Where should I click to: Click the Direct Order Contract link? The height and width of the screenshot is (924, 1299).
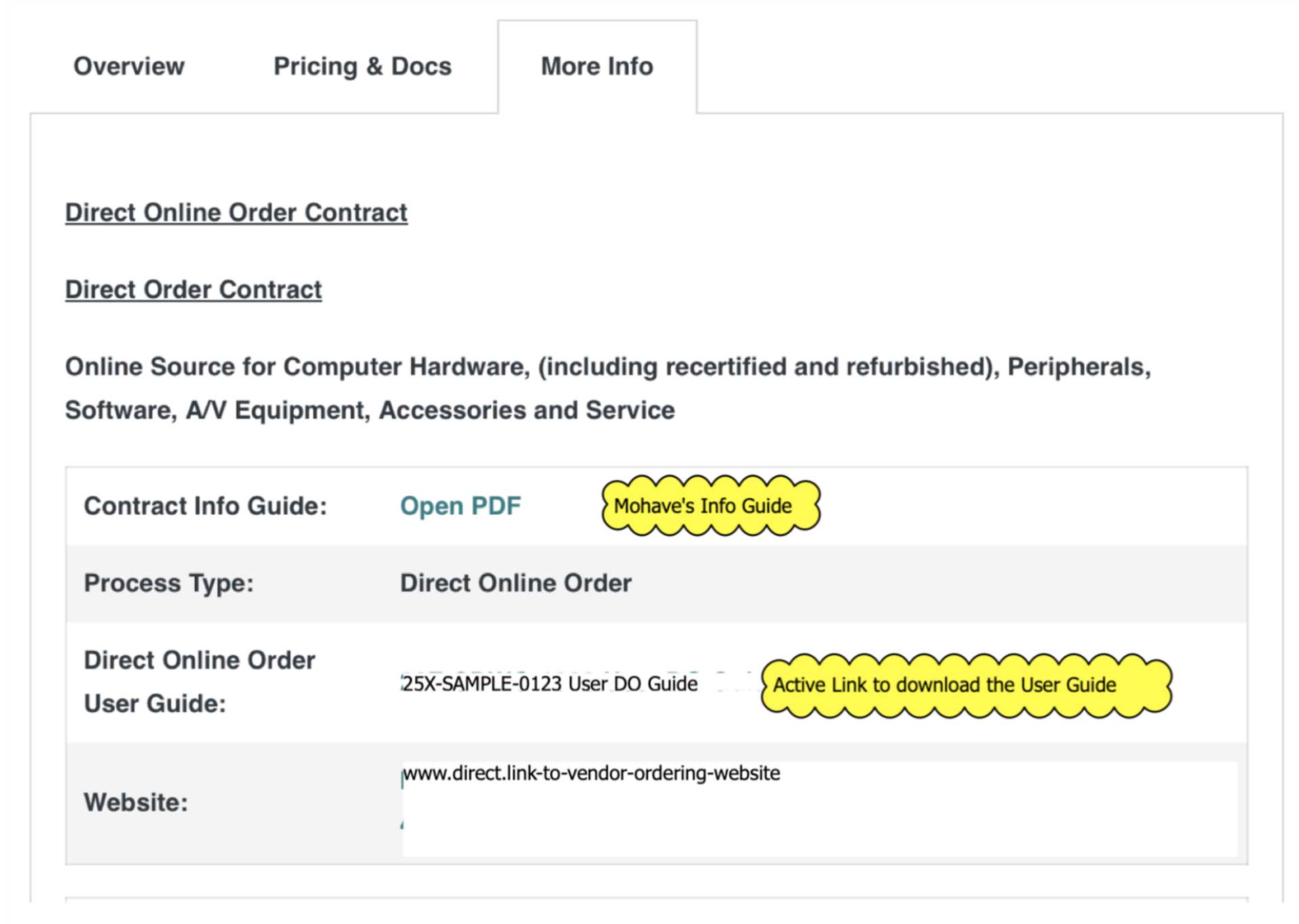[x=193, y=290]
